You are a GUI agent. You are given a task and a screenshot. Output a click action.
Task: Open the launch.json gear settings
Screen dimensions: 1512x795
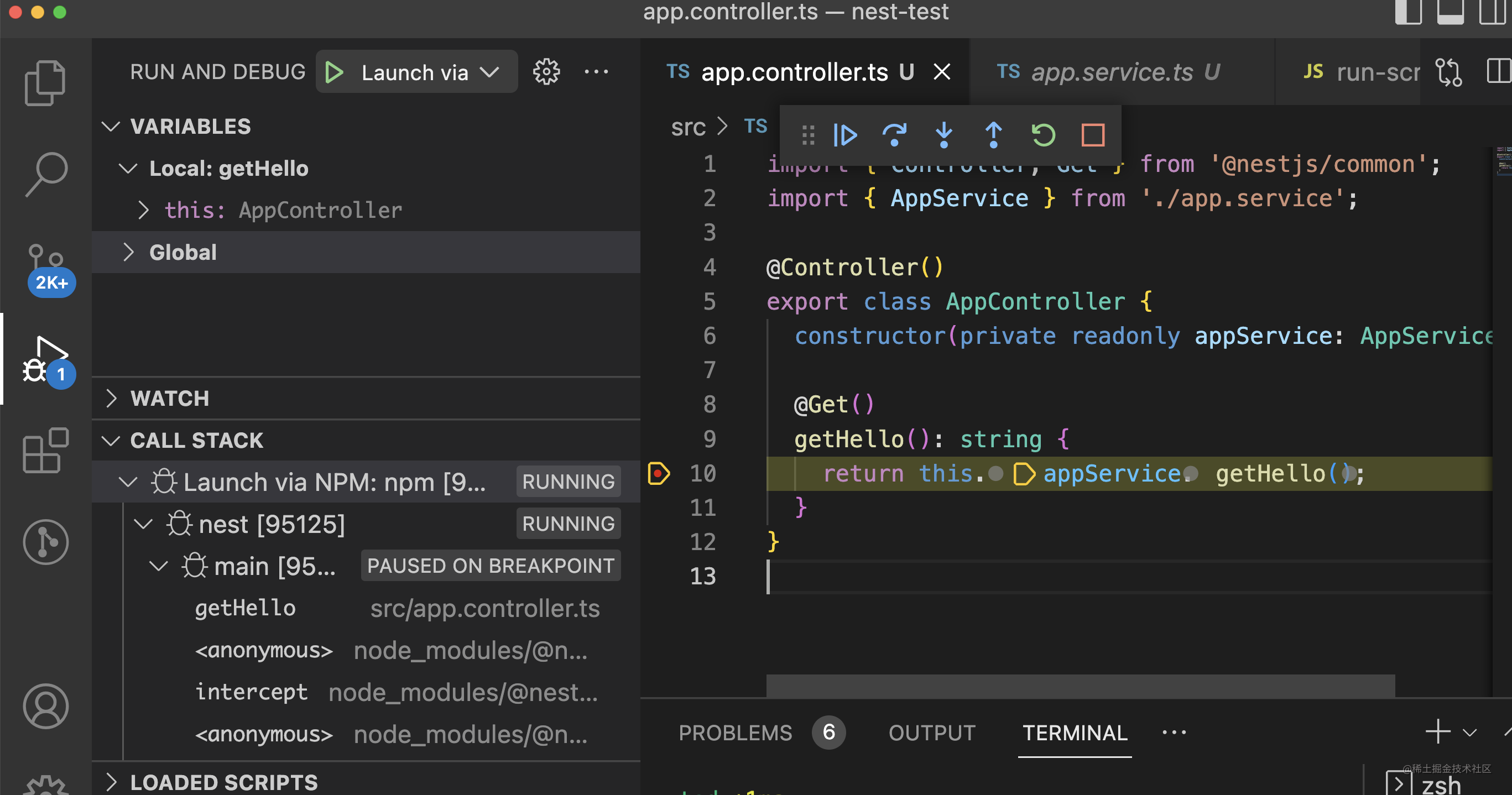tap(546, 72)
